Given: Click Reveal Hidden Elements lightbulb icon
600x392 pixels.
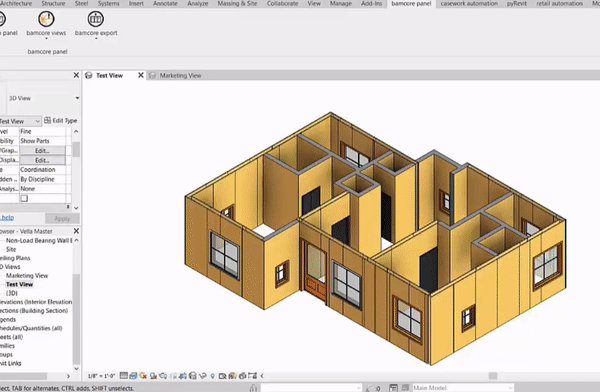Looking at the screenshot, I should click(x=212, y=376).
